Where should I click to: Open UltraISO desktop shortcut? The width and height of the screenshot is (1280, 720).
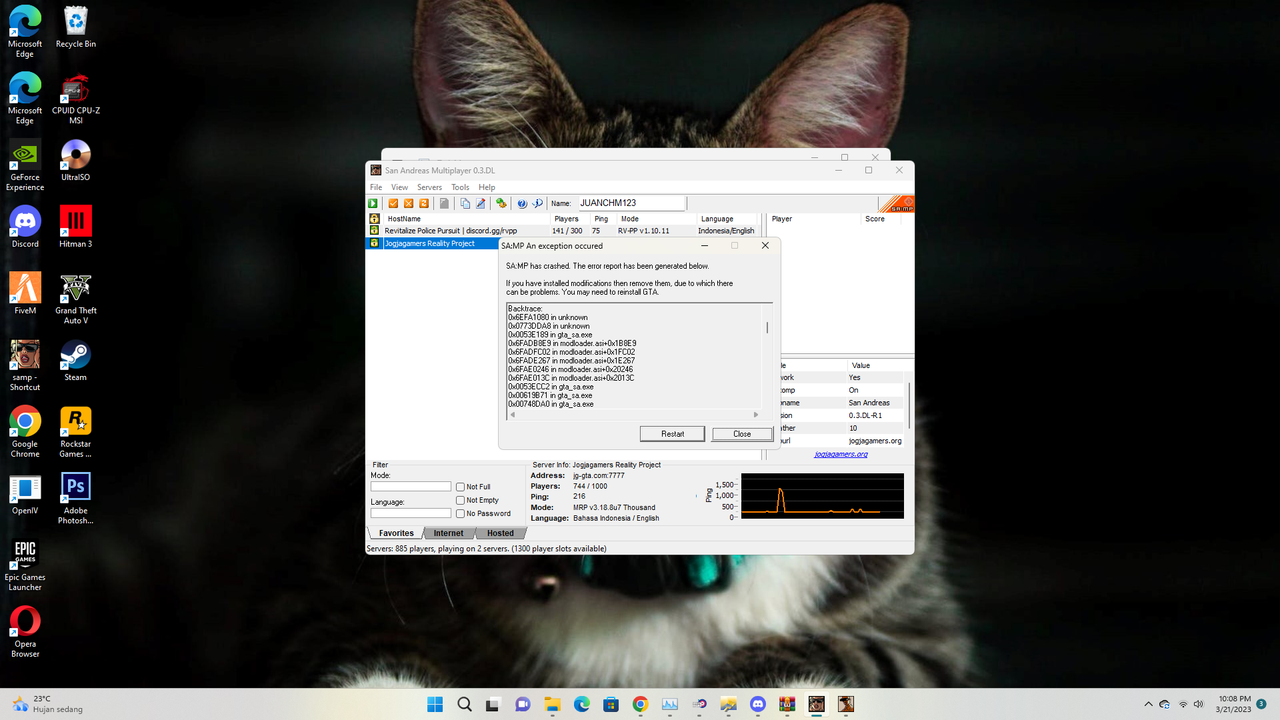pos(76,160)
